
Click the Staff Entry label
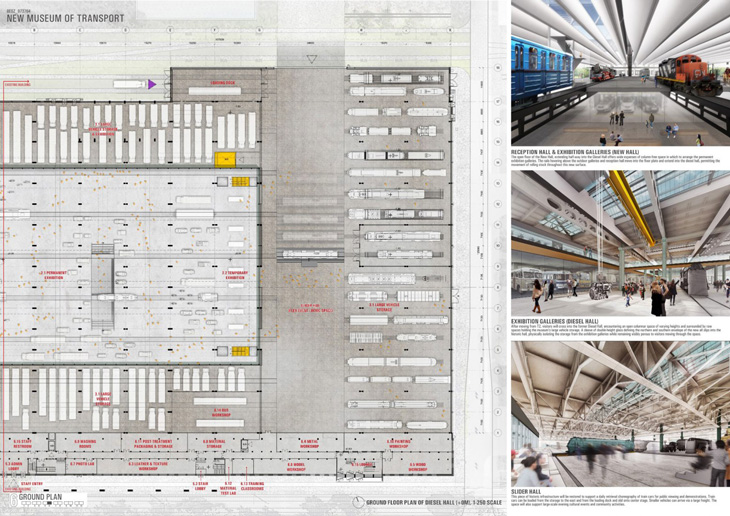coord(32,484)
